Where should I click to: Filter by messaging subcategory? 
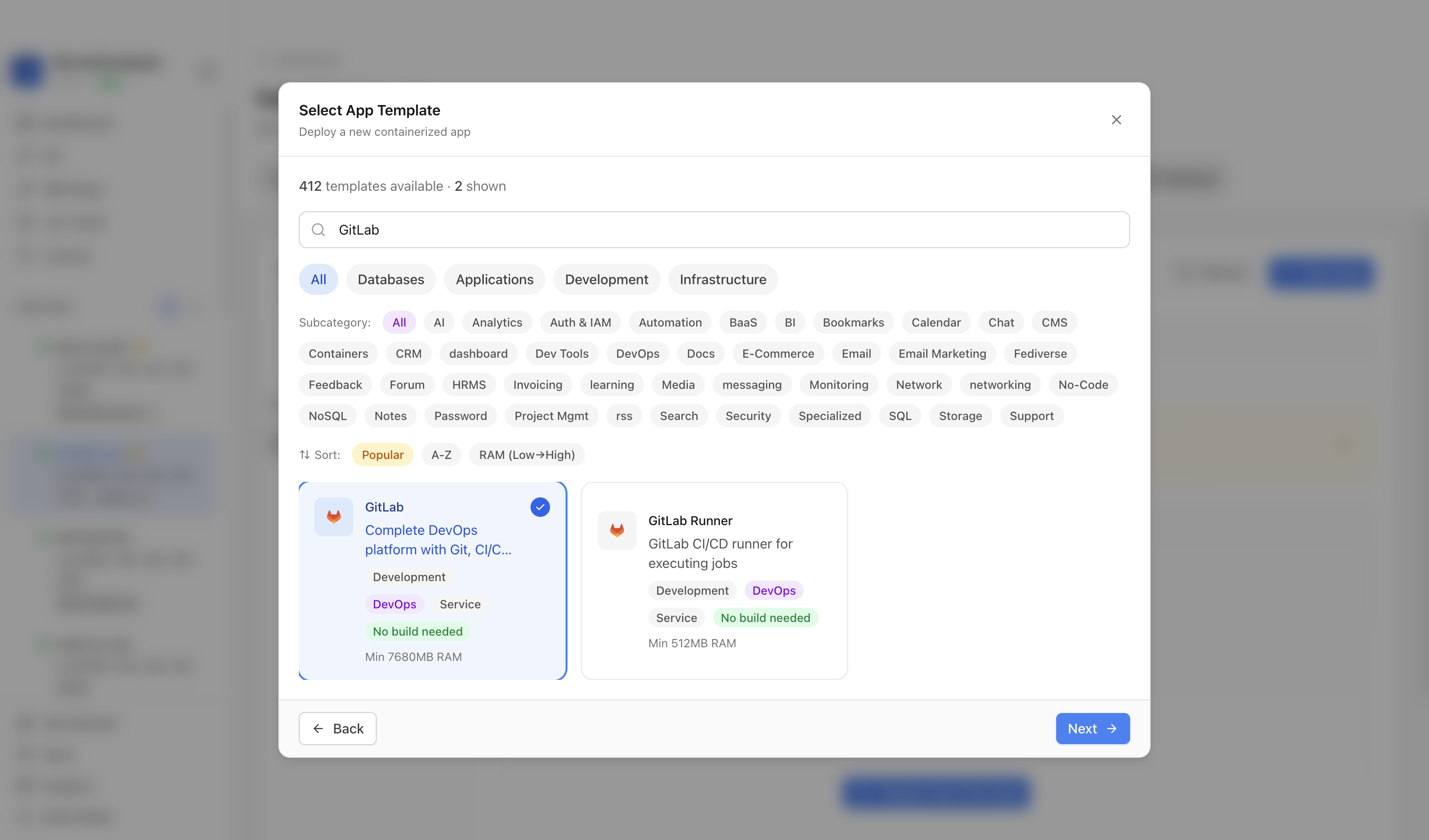[751, 384]
